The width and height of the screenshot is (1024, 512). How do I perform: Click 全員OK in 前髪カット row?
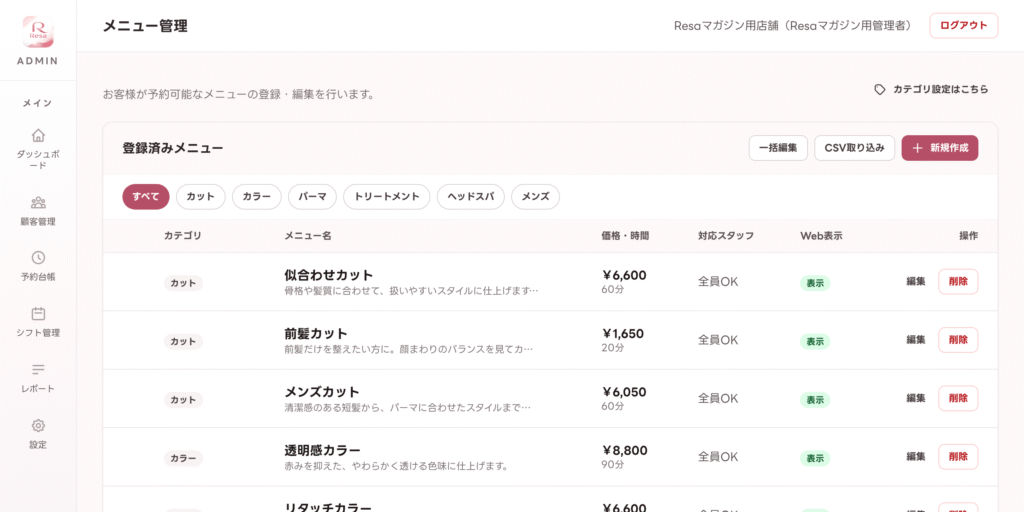coord(718,340)
